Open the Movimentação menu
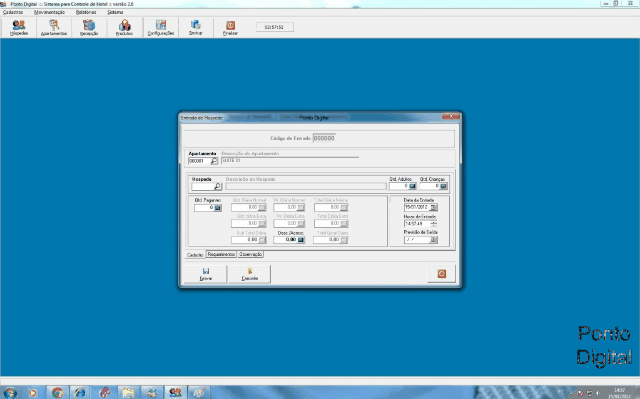 coord(49,12)
